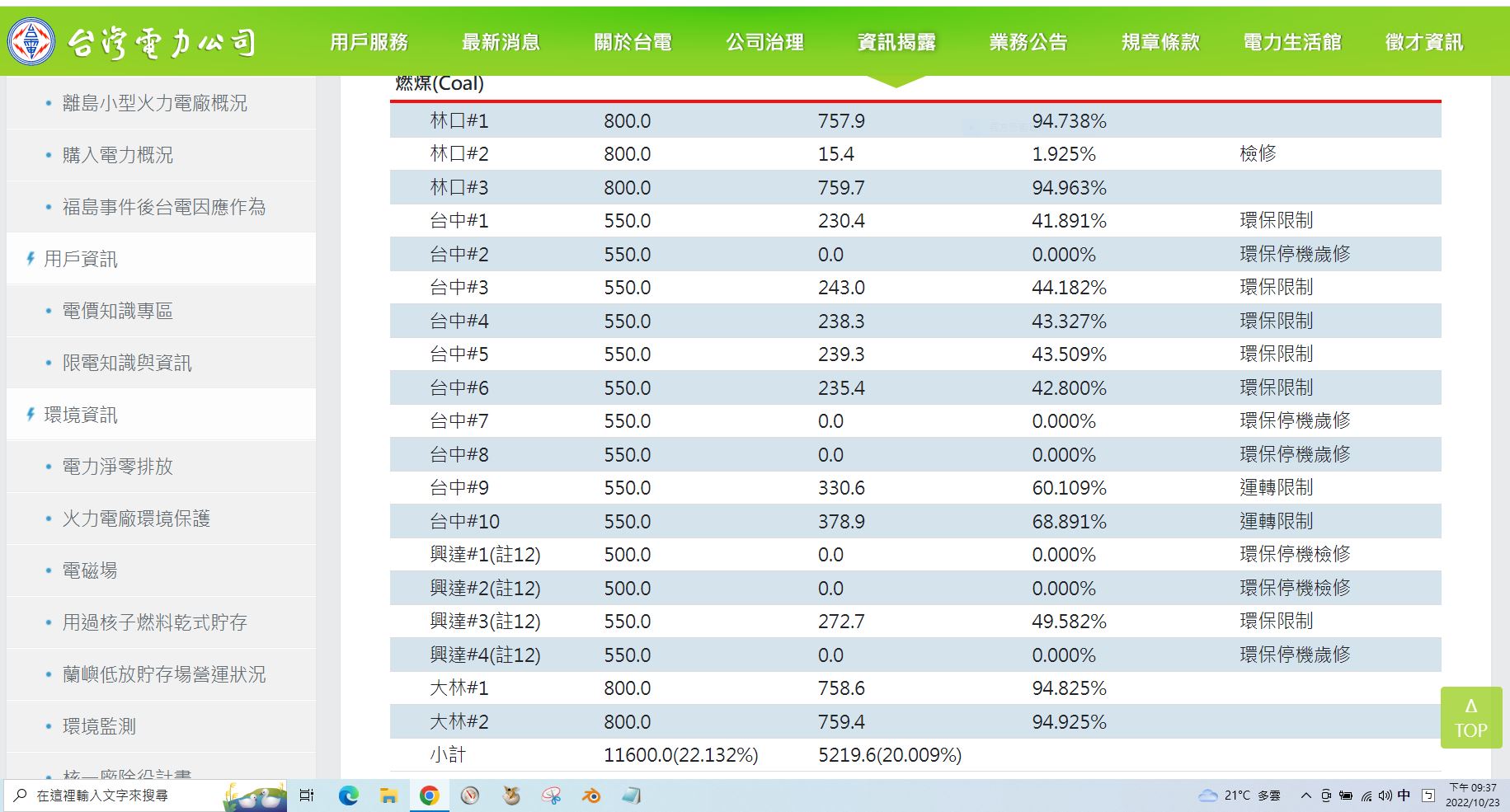The height and width of the screenshot is (812, 1510).
Task: Open the 最新消息 menu
Action: tap(501, 42)
